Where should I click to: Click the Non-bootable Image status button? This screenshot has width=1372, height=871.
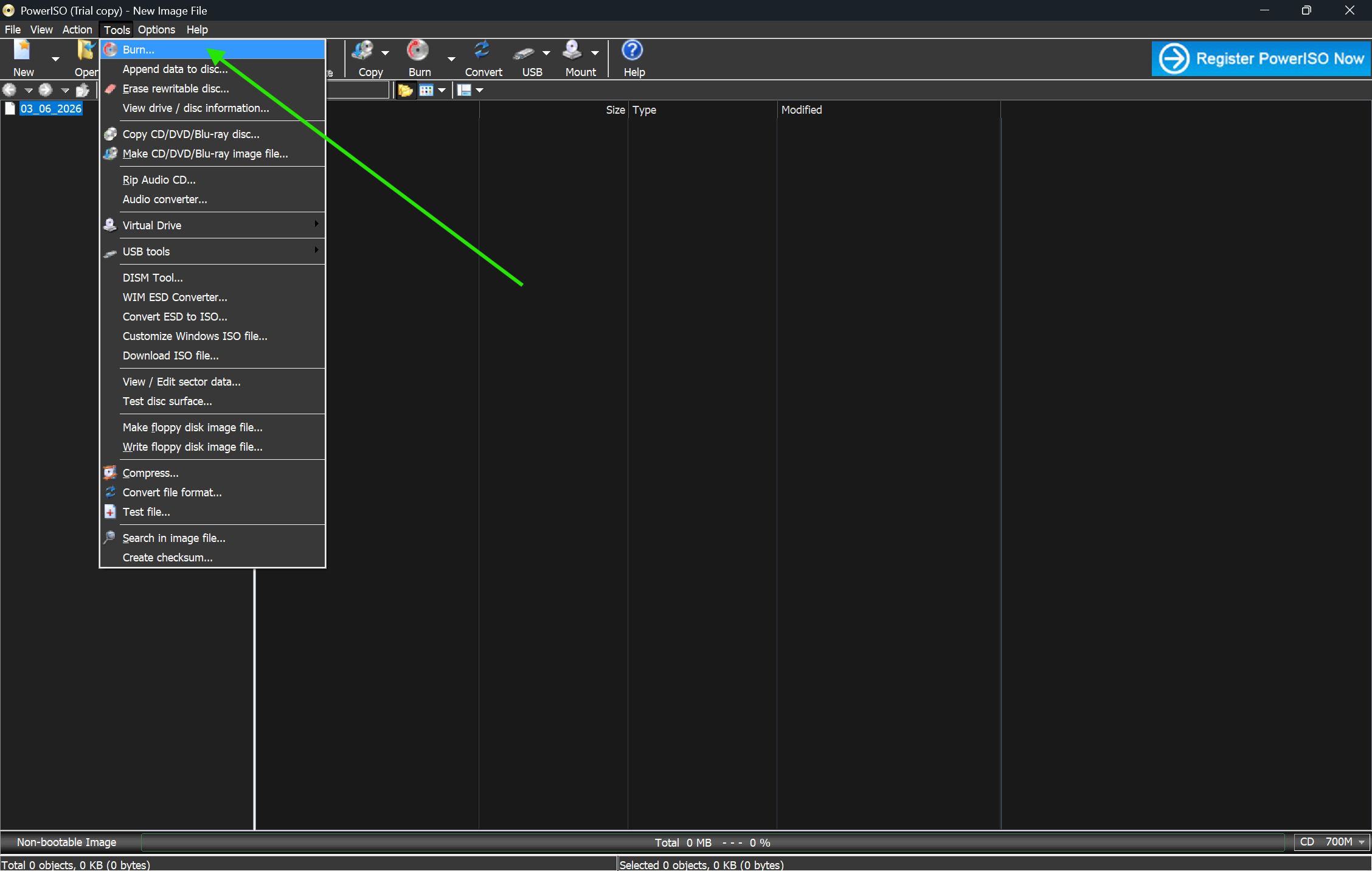click(67, 842)
